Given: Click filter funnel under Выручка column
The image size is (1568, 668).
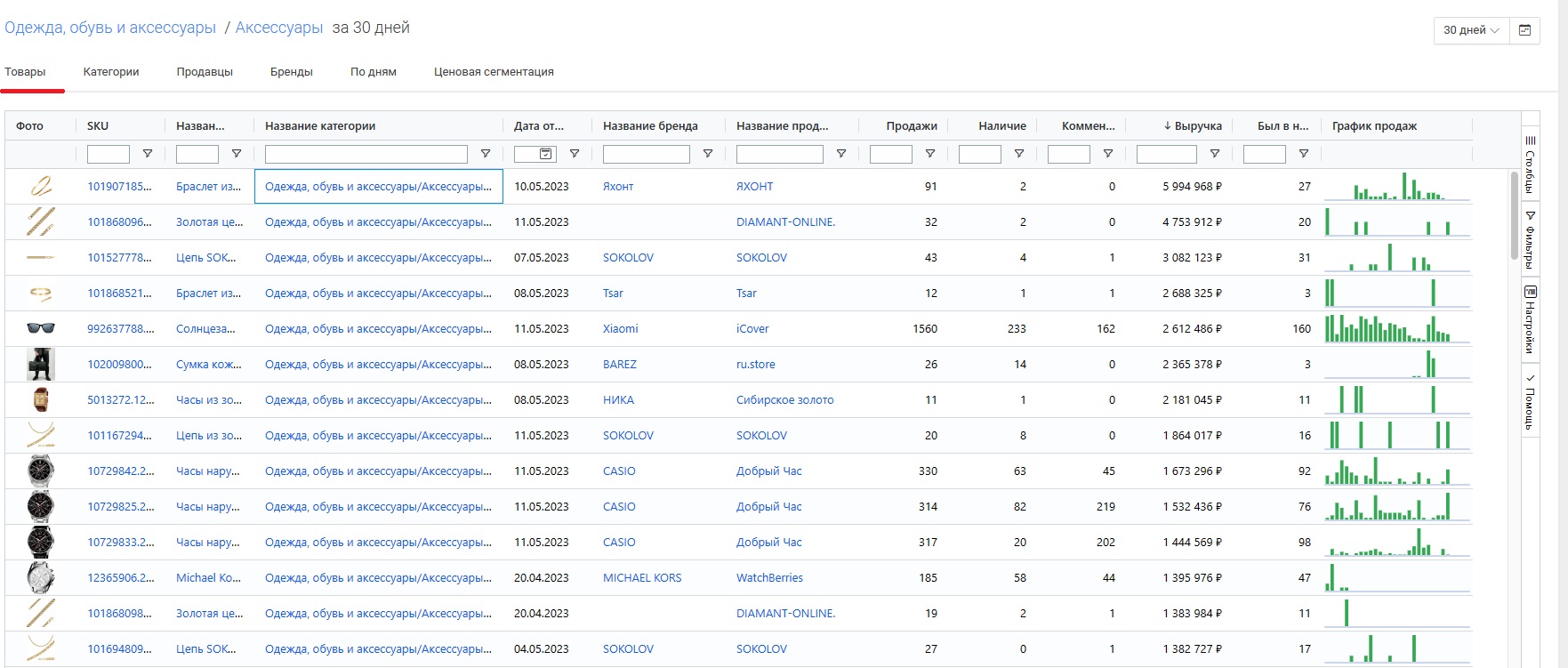Looking at the screenshot, I should point(1215,154).
